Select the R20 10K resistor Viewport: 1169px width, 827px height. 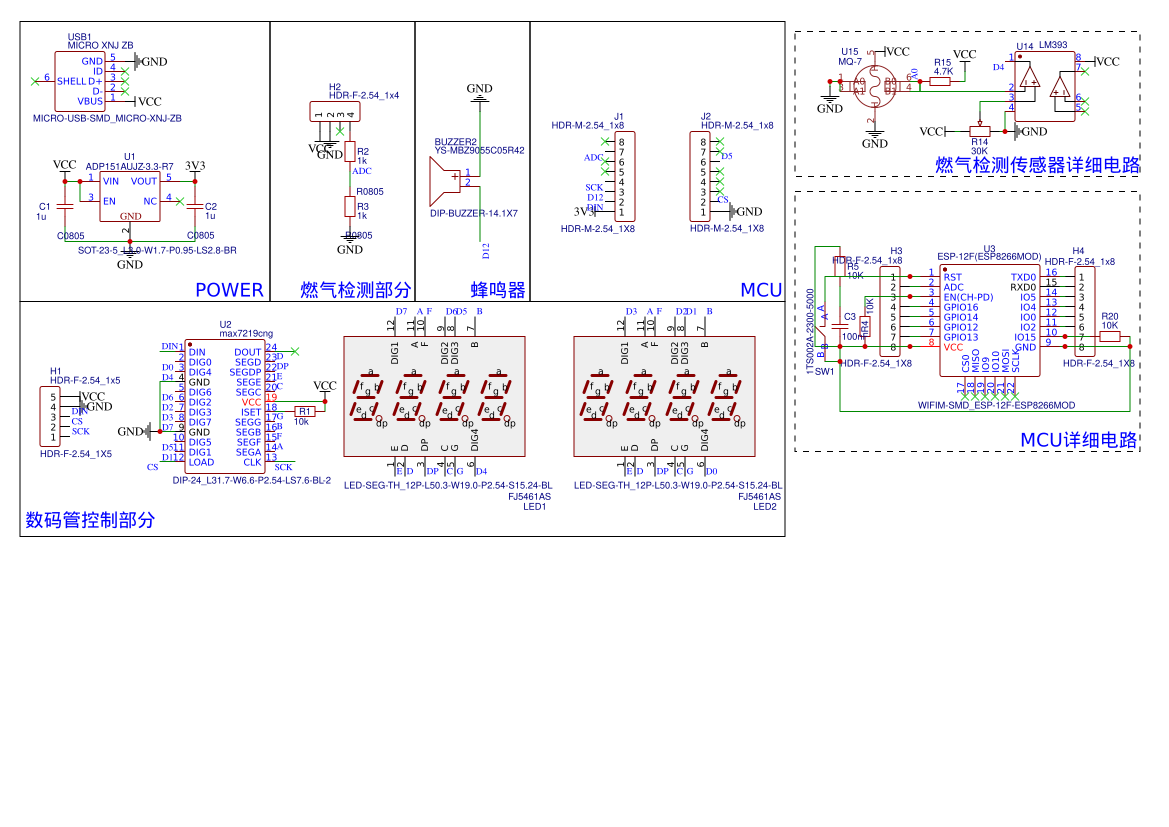coord(1109,336)
